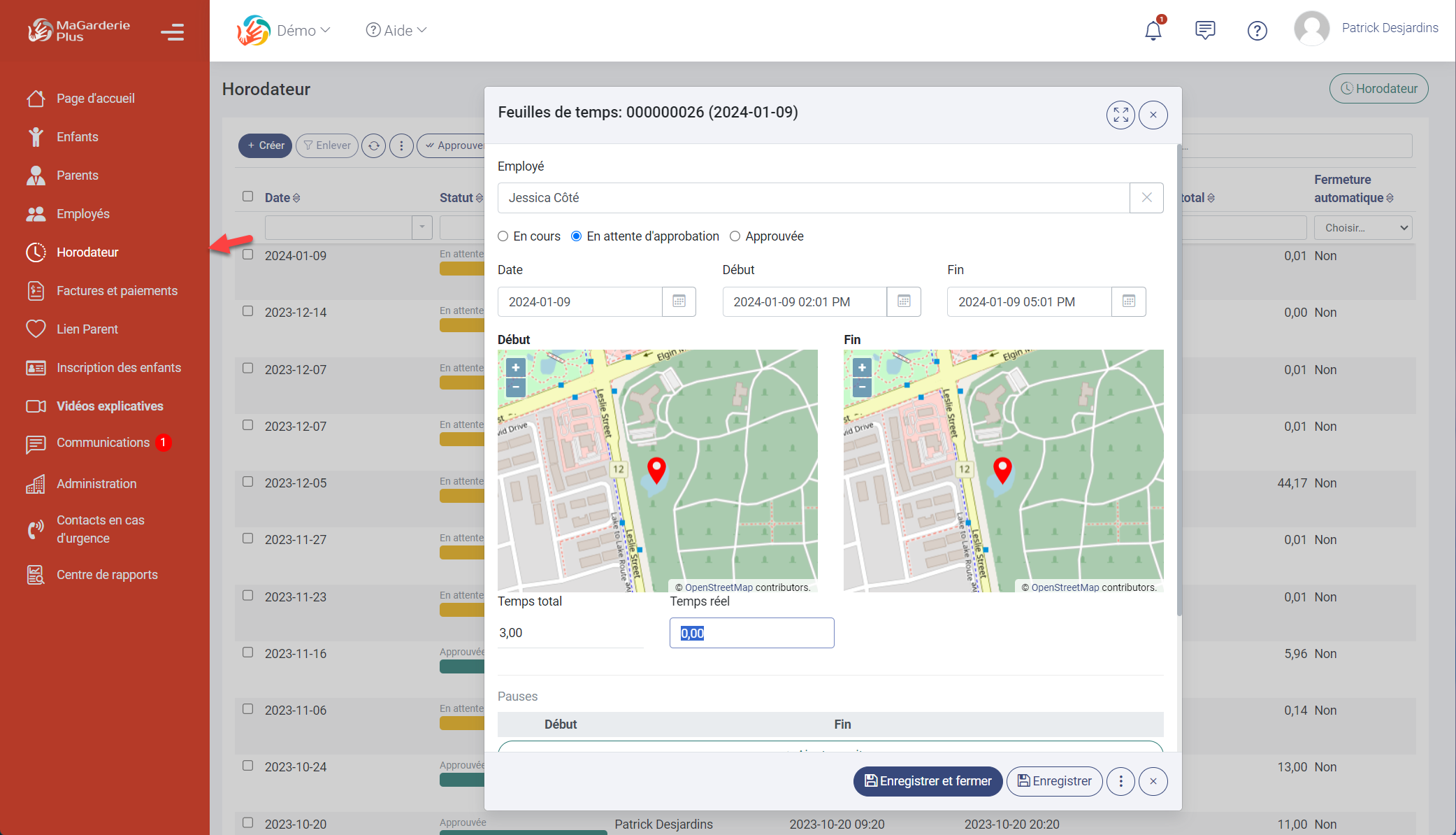Open the toolbar three-dot options icon
1456x835 pixels.
[x=401, y=145]
